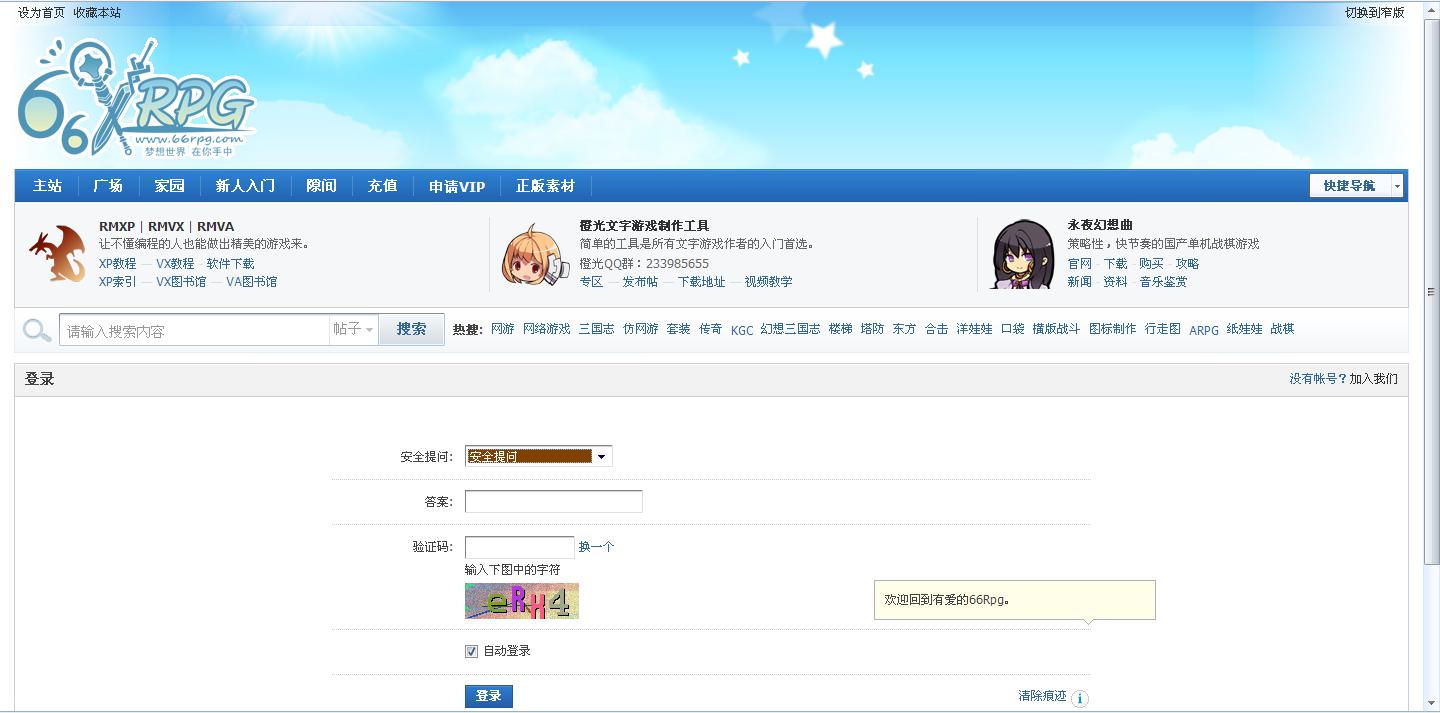Click the 搜索 button

411,329
